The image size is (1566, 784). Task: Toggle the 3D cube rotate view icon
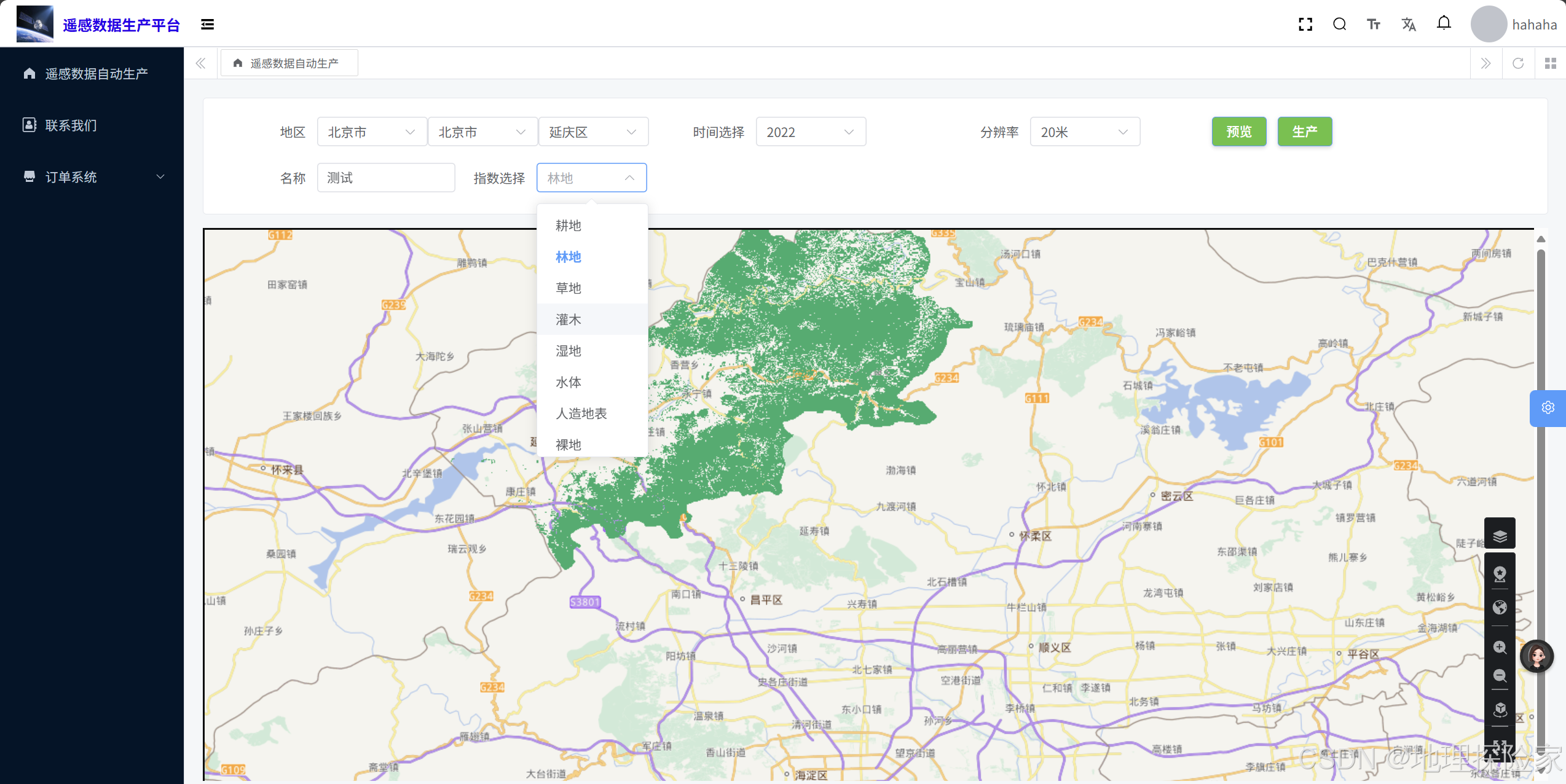pyautogui.click(x=1500, y=710)
